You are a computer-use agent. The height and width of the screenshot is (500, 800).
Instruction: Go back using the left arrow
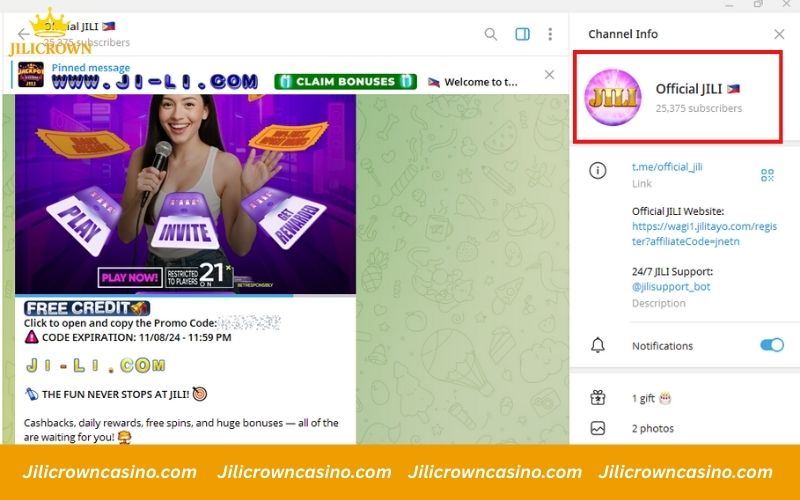click(x=23, y=34)
